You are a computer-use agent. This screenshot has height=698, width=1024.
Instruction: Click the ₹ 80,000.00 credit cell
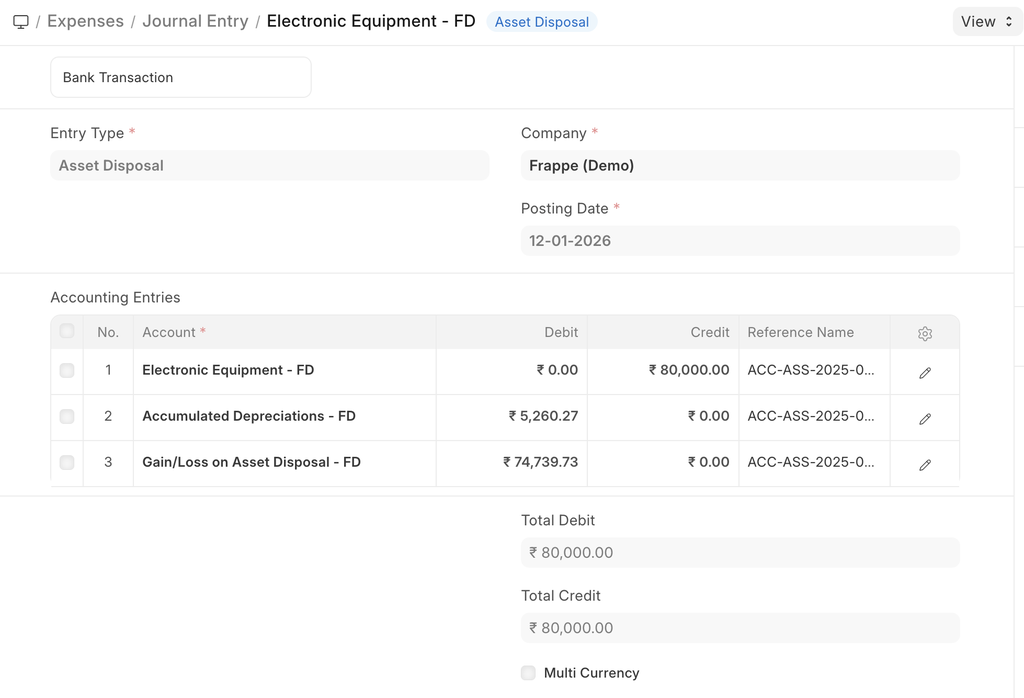689,371
